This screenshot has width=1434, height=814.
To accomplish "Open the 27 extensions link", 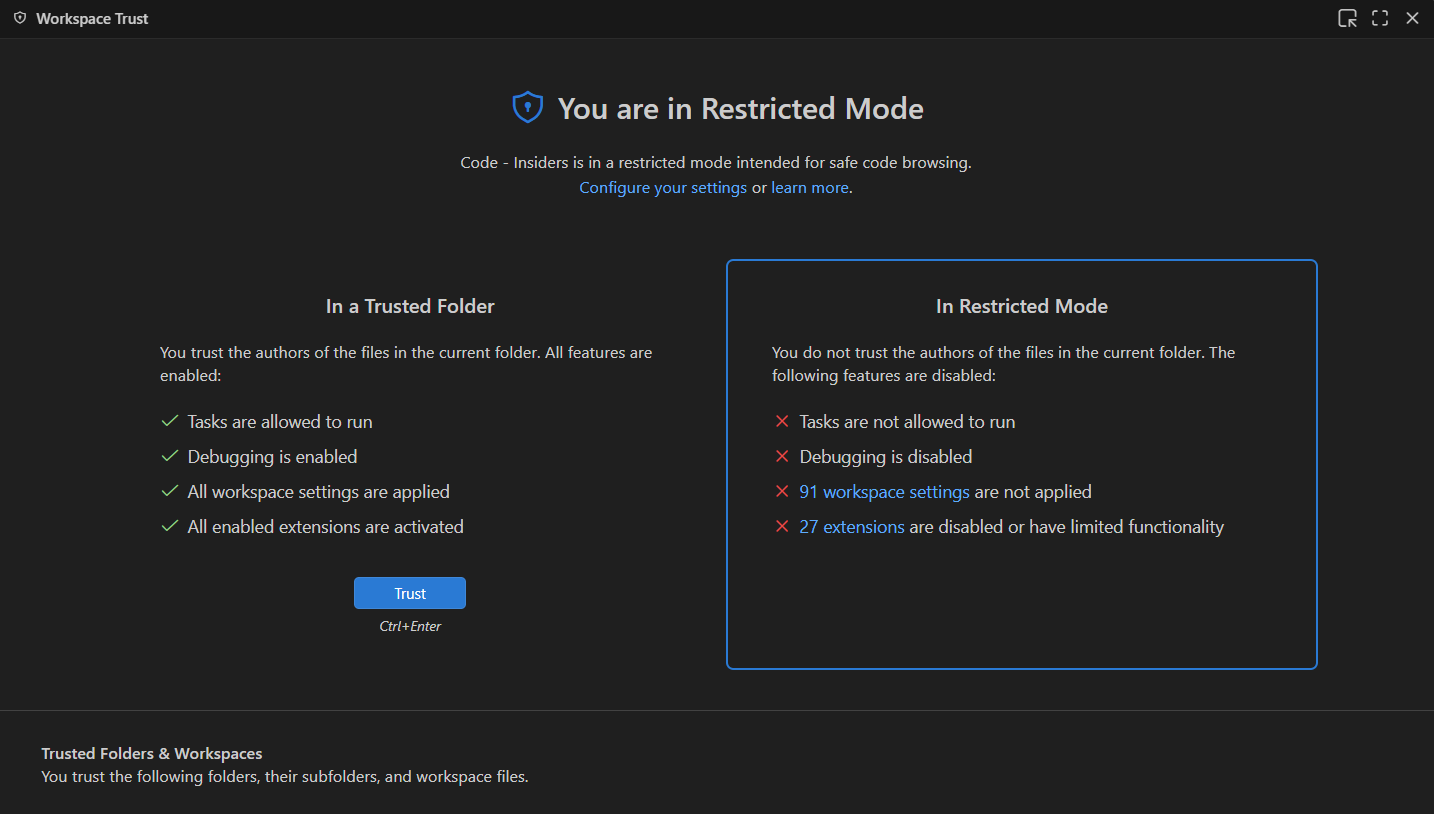I will [852, 527].
